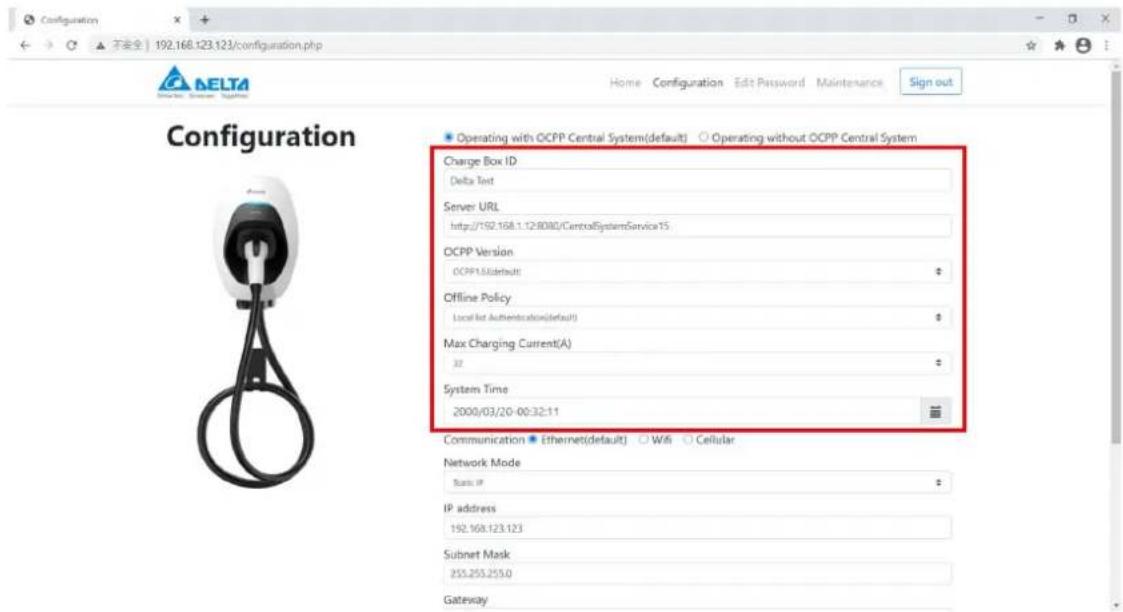Select Ethernet communication option
This screenshot has height=612, width=1123.
click(533, 439)
